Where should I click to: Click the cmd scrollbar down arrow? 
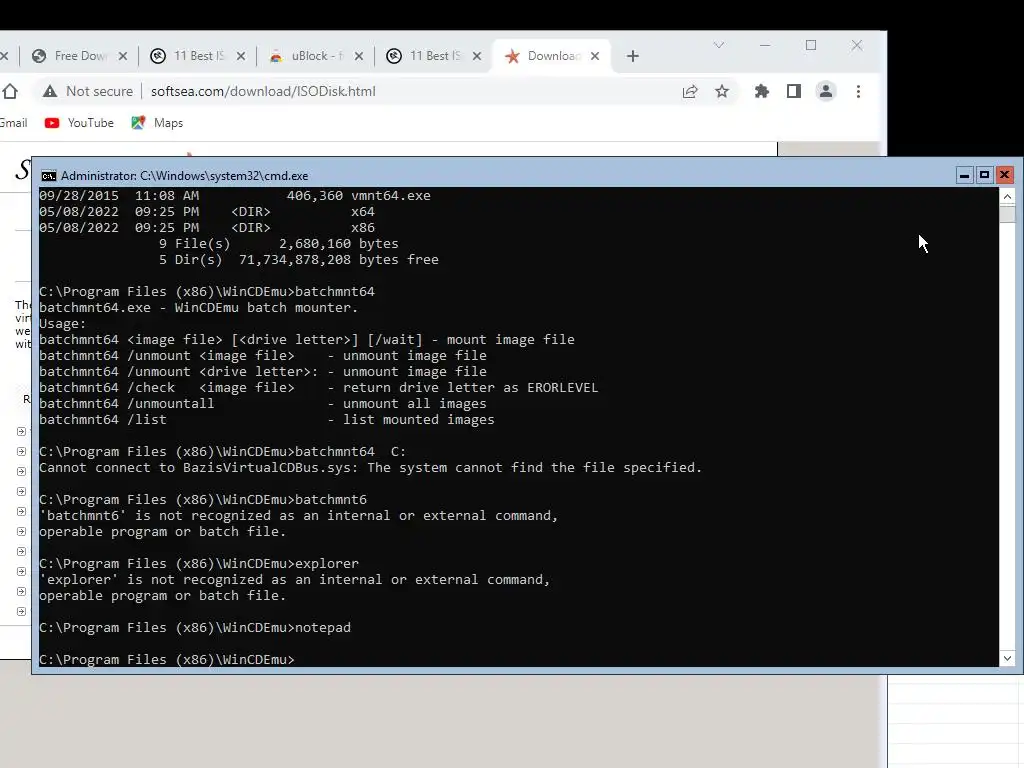1007,658
